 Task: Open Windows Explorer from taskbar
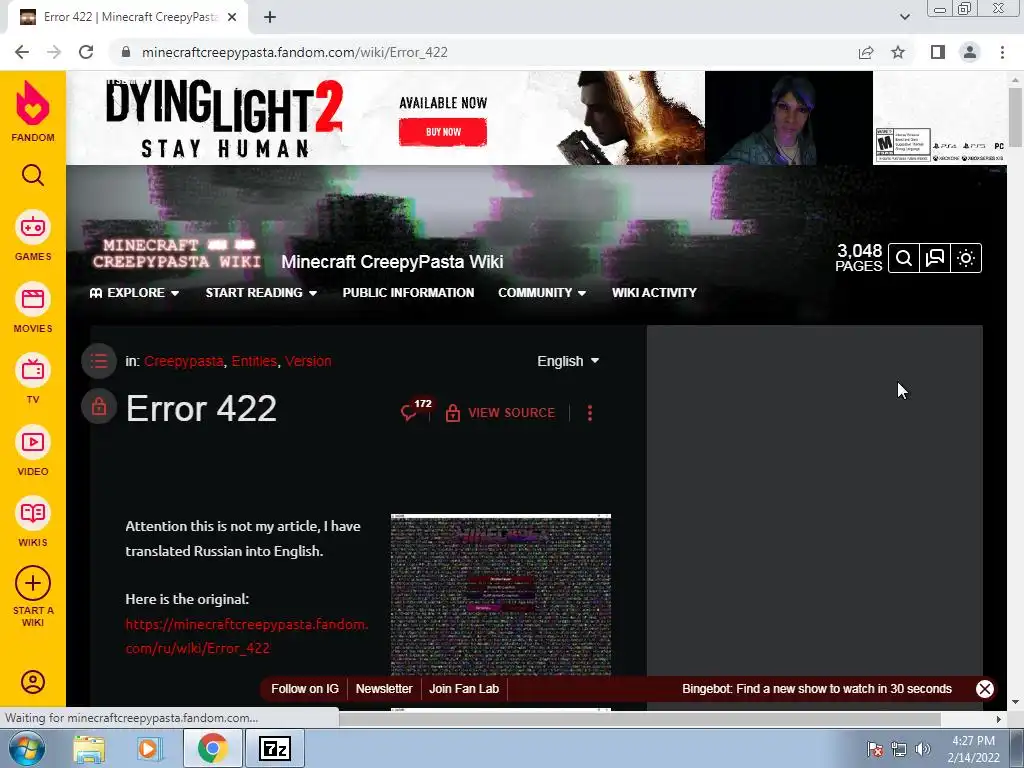(89, 749)
